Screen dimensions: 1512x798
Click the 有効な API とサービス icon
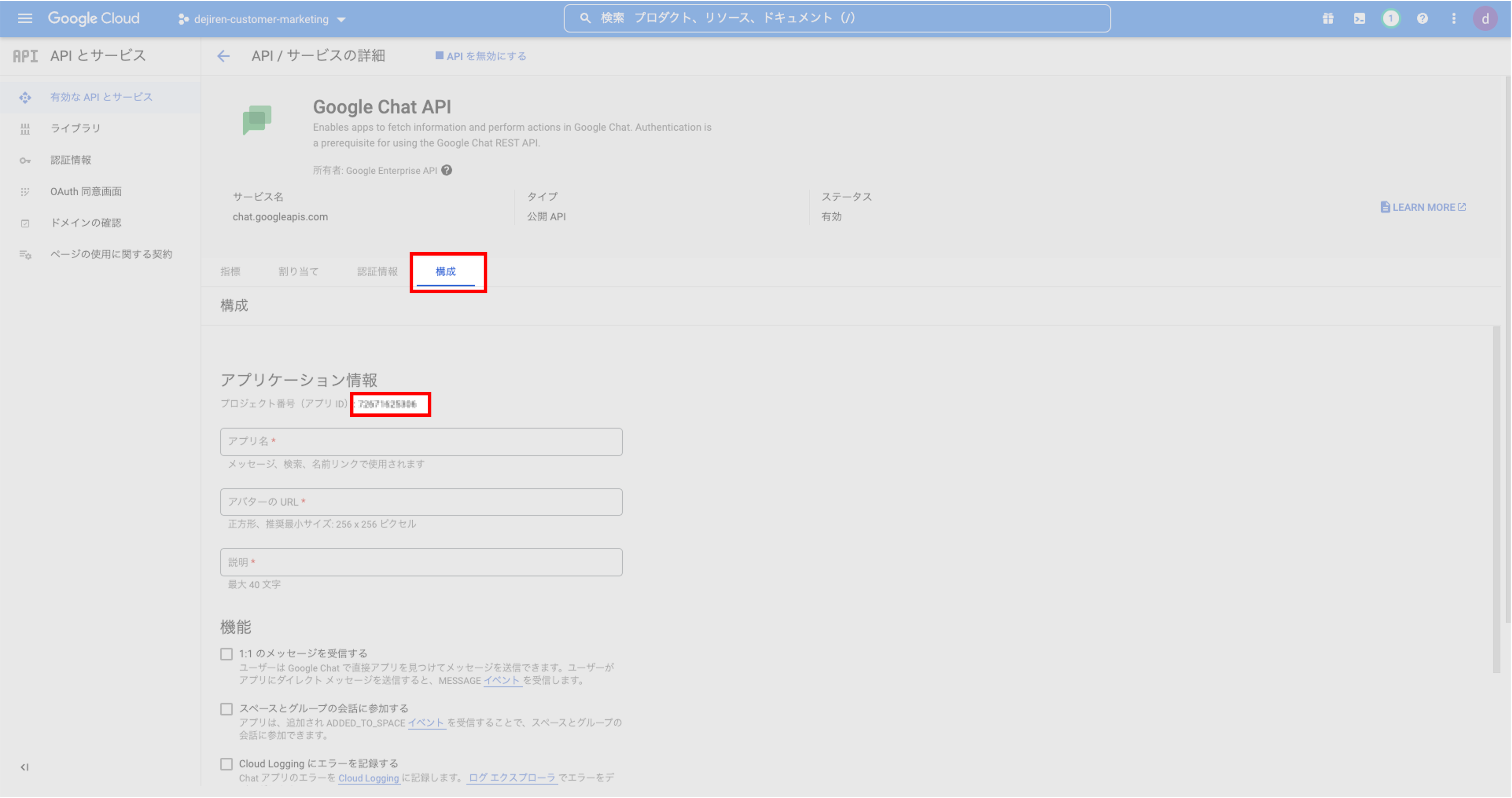click(x=25, y=97)
